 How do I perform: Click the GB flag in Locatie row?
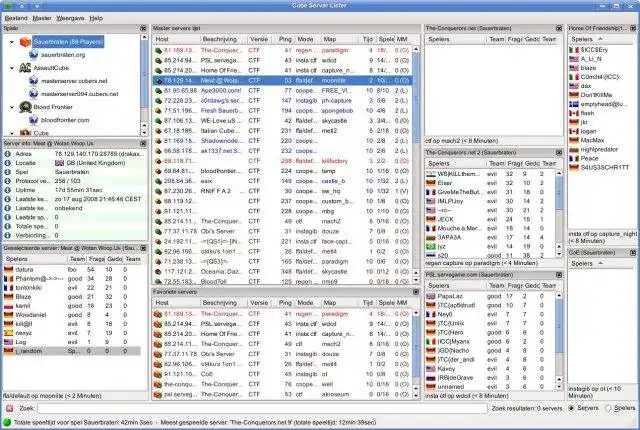[59, 163]
